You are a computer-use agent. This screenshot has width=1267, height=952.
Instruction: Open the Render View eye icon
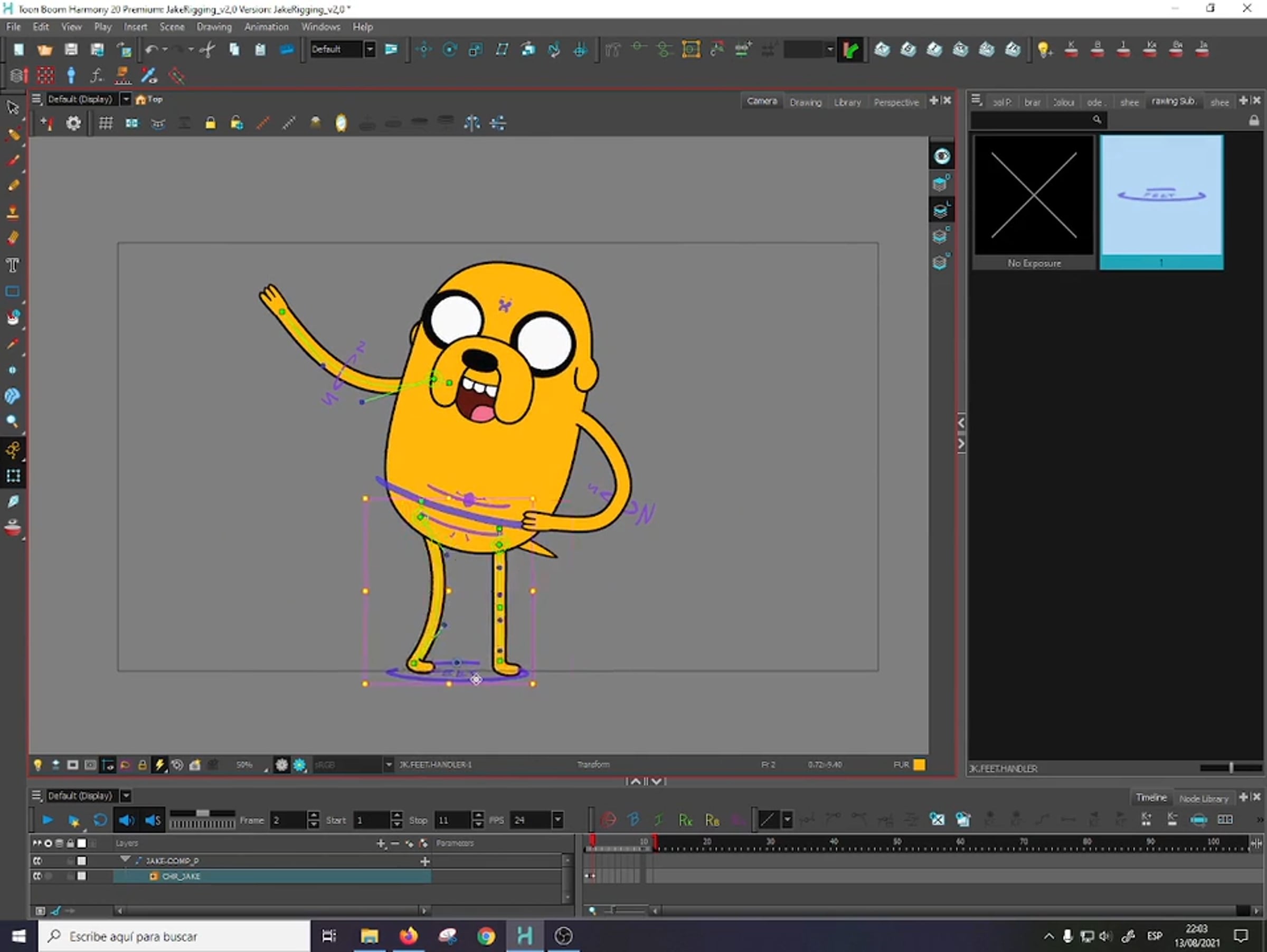coord(942,156)
